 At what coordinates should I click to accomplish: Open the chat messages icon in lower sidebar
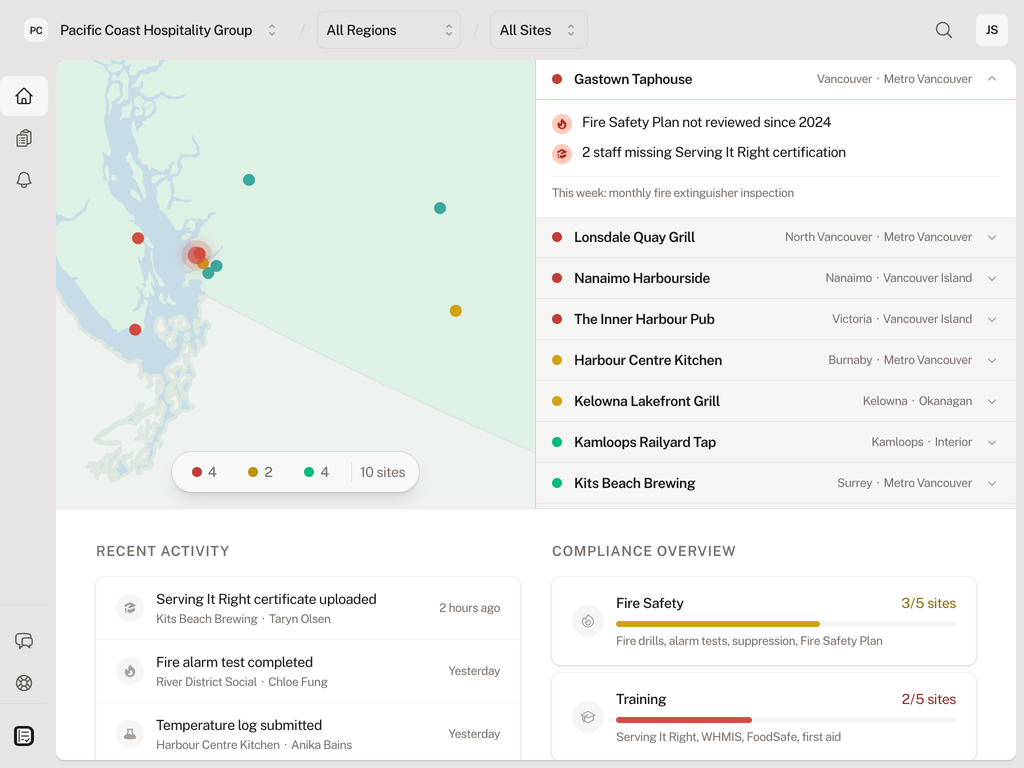pyautogui.click(x=24, y=641)
